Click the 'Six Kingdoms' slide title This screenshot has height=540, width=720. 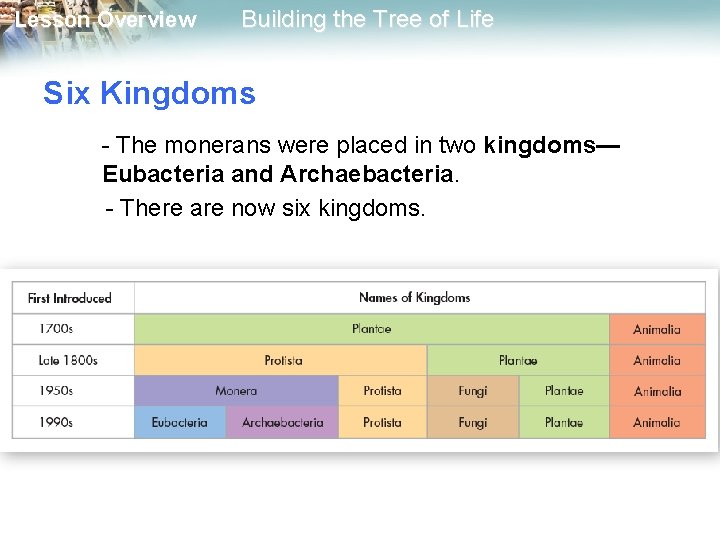(149, 93)
